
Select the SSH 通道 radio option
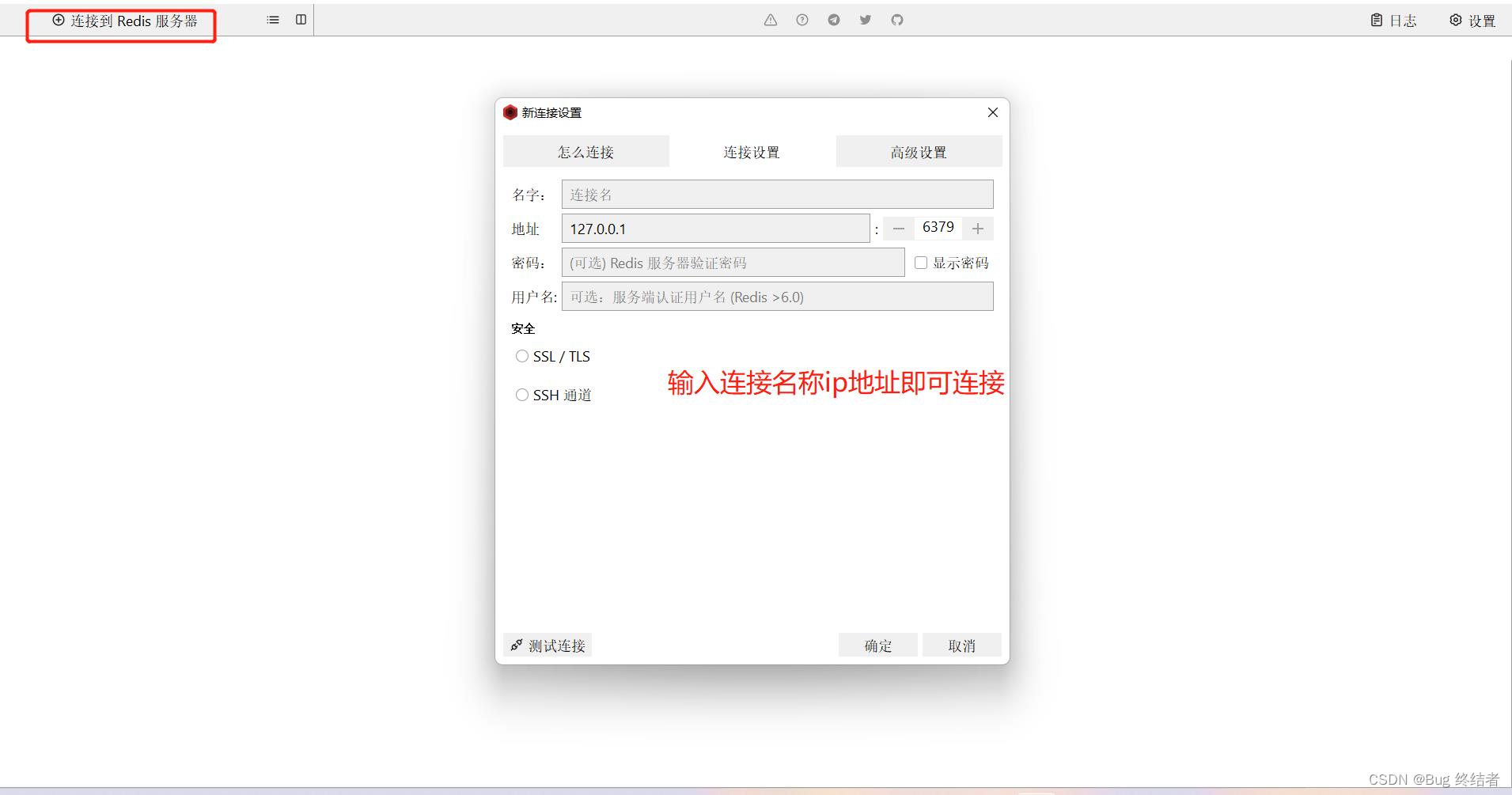(x=522, y=395)
